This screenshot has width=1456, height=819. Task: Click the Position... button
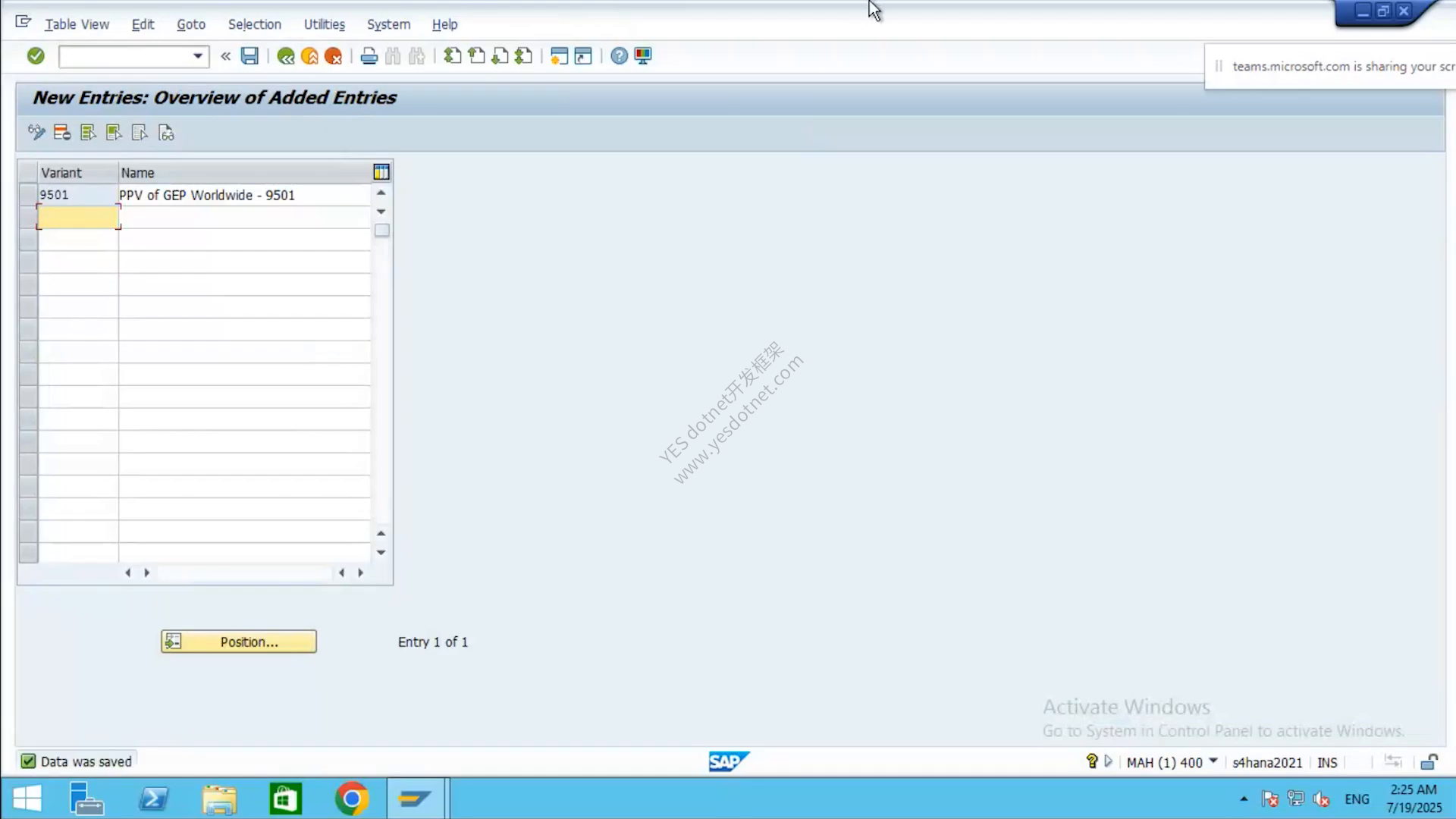pyautogui.click(x=239, y=642)
